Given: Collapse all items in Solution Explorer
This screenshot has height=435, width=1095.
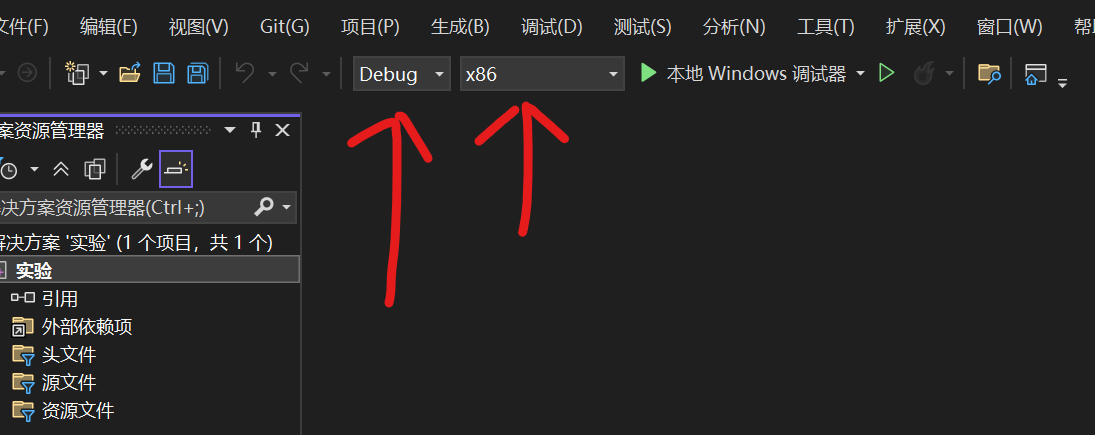Looking at the screenshot, I should click(x=61, y=168).
